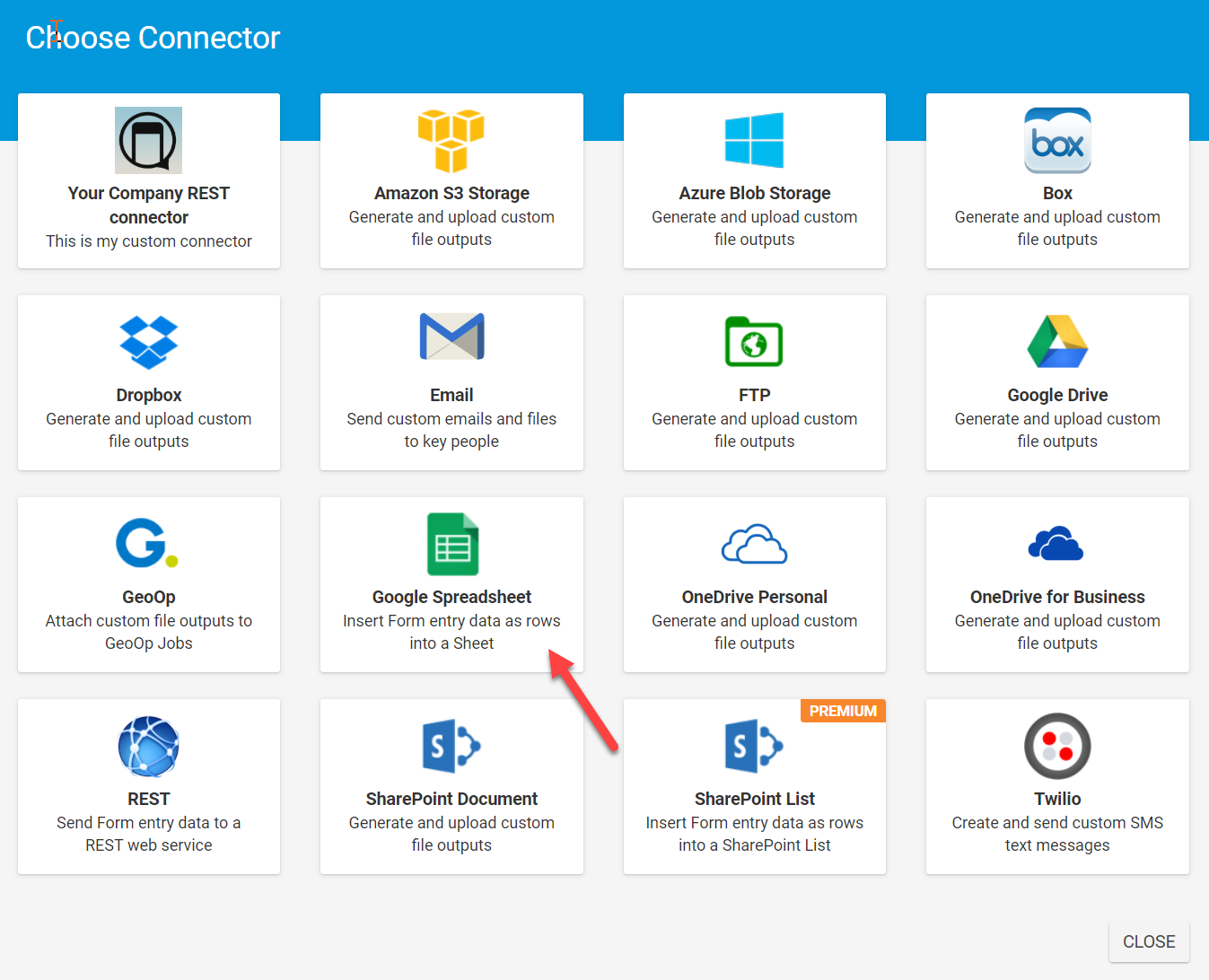Click the Google Spreadsheet title

(x=451, y=597)
